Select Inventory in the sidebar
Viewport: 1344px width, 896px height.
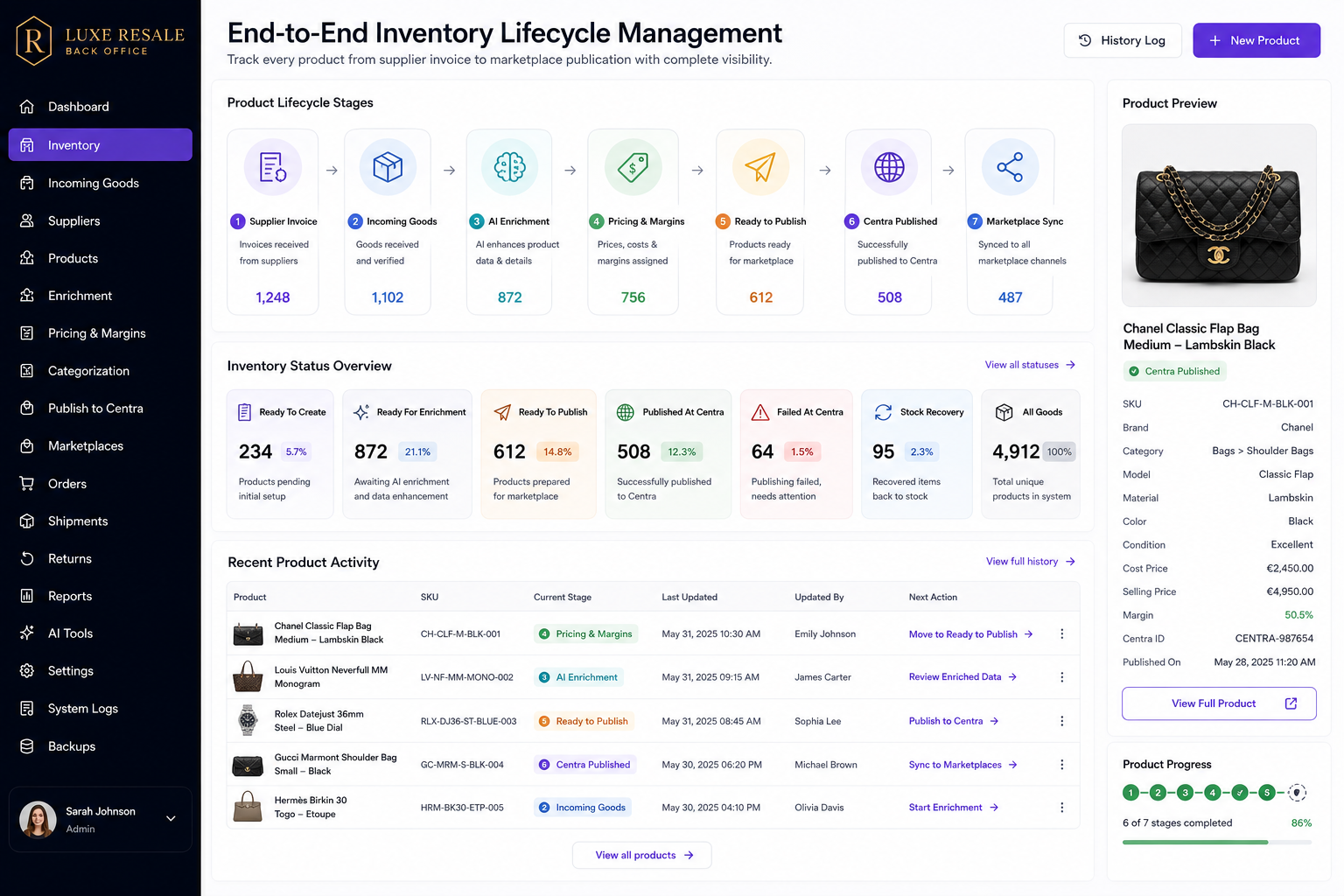(x=101, y=145)
